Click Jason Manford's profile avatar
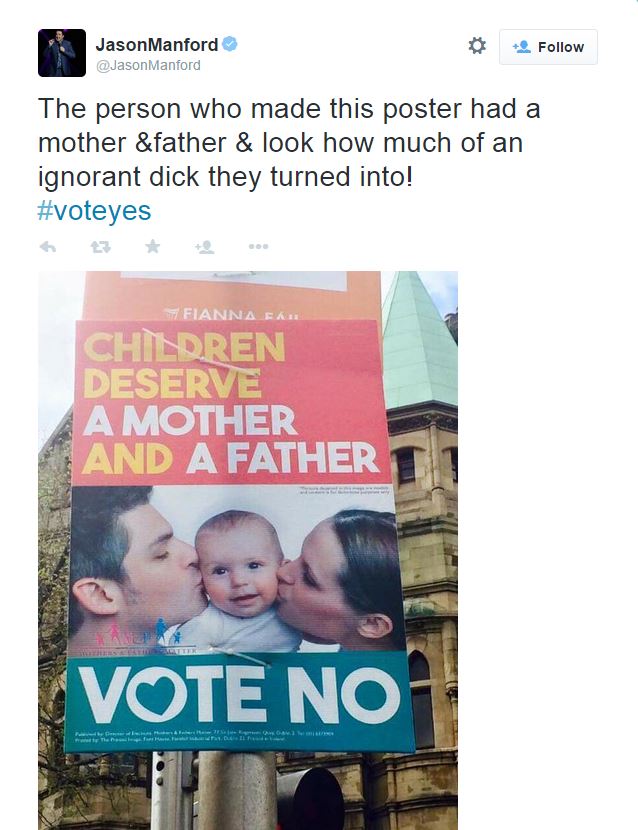The image size is (638, 830). 62,53
